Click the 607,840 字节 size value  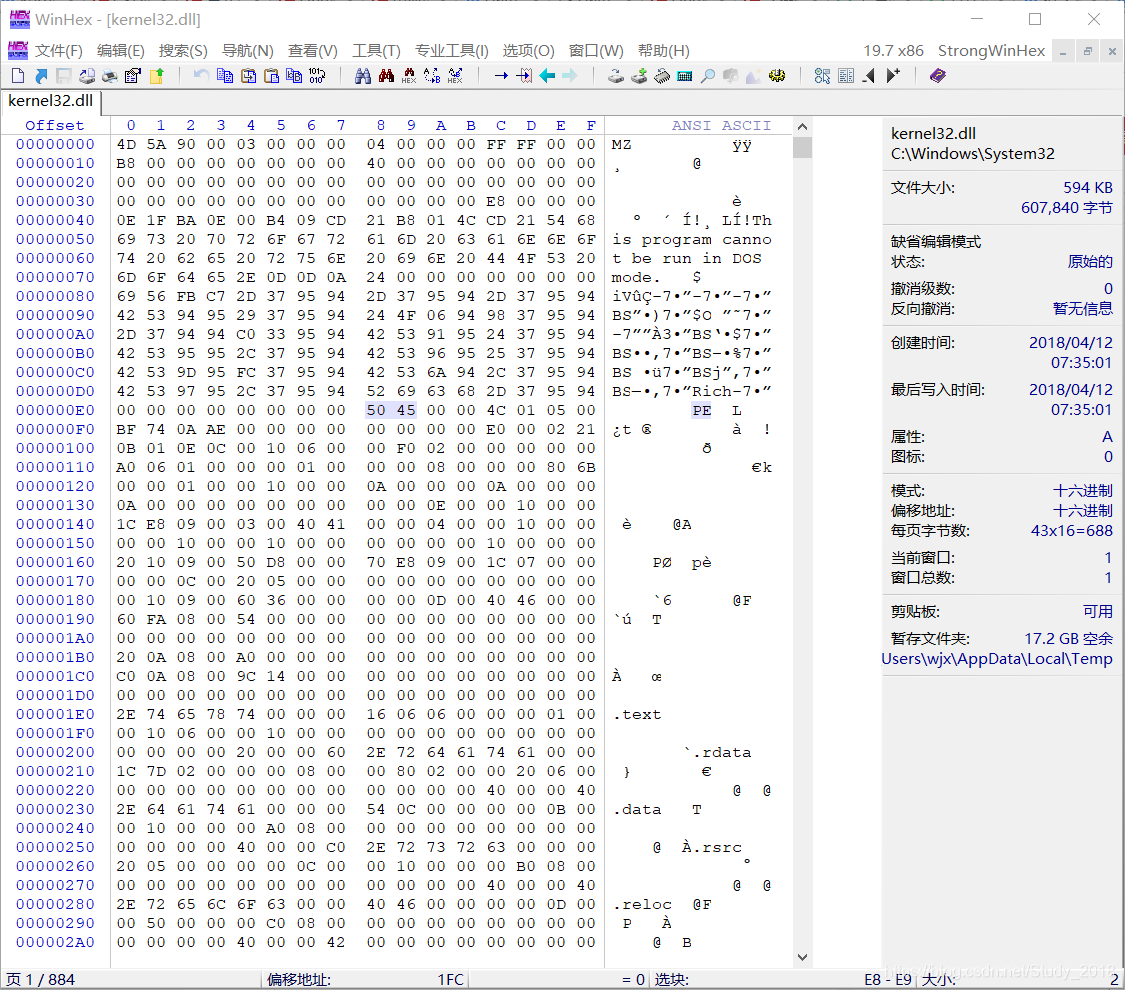click(1067, 208)
